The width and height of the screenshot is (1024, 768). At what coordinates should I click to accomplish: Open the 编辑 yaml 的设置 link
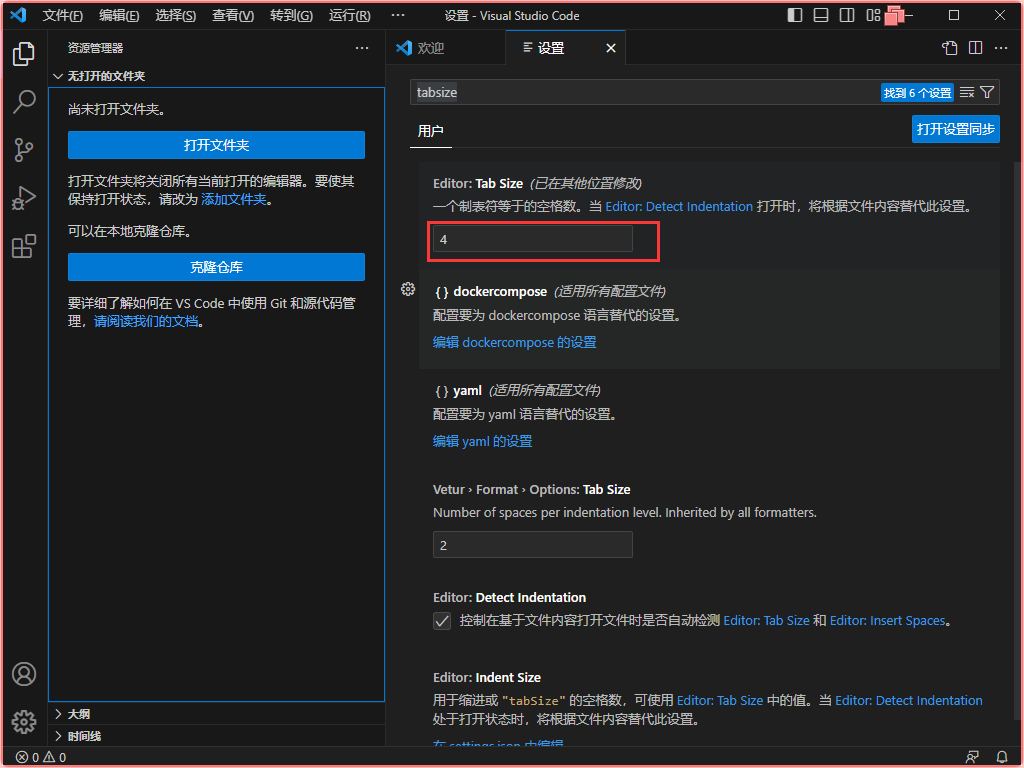click(x=483, y=441)
